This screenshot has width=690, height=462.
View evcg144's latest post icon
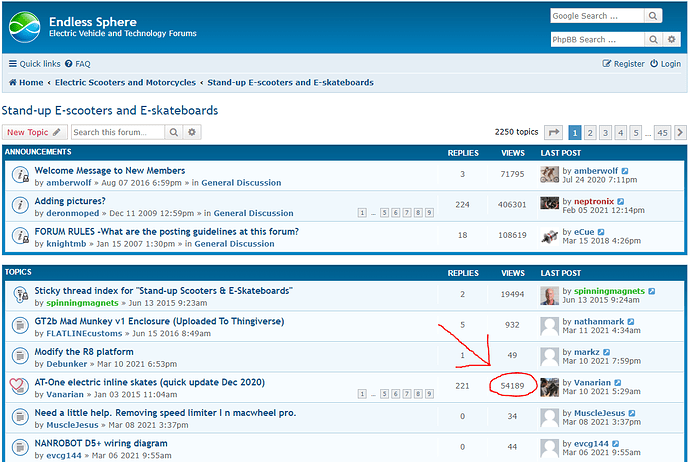[616, 444]
